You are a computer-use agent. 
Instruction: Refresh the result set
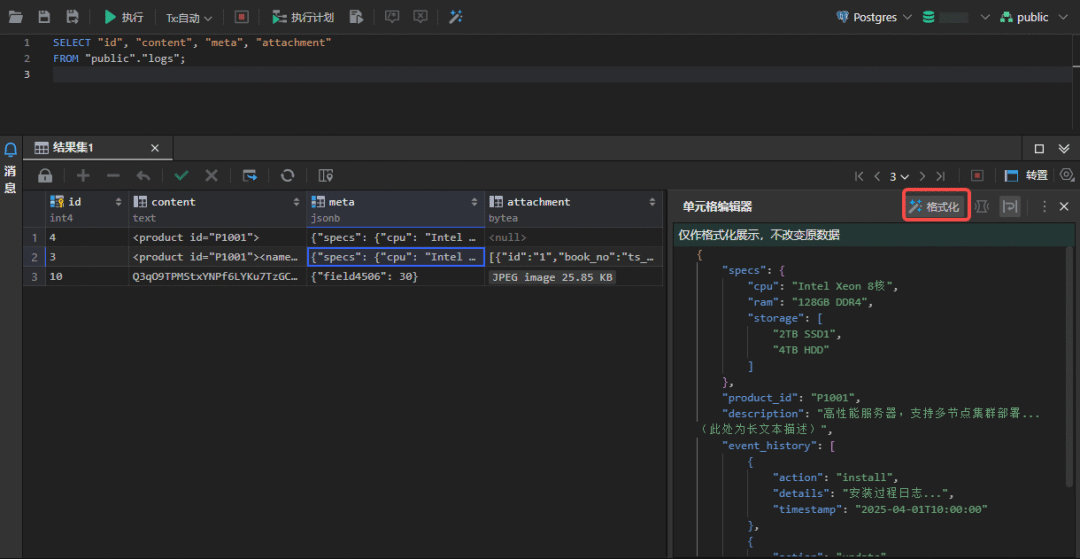[287, 175]
